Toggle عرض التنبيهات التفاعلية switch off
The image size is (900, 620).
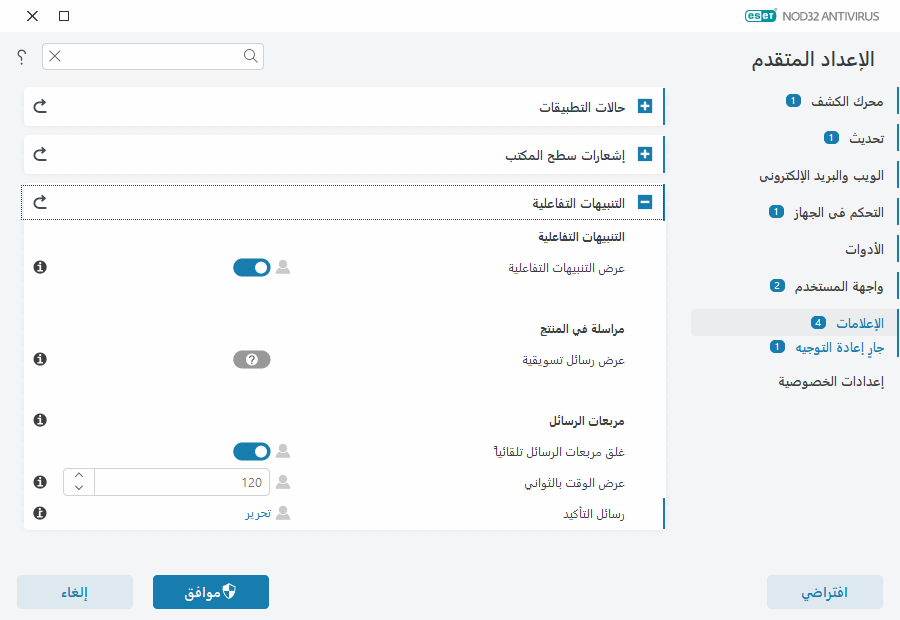251,268
